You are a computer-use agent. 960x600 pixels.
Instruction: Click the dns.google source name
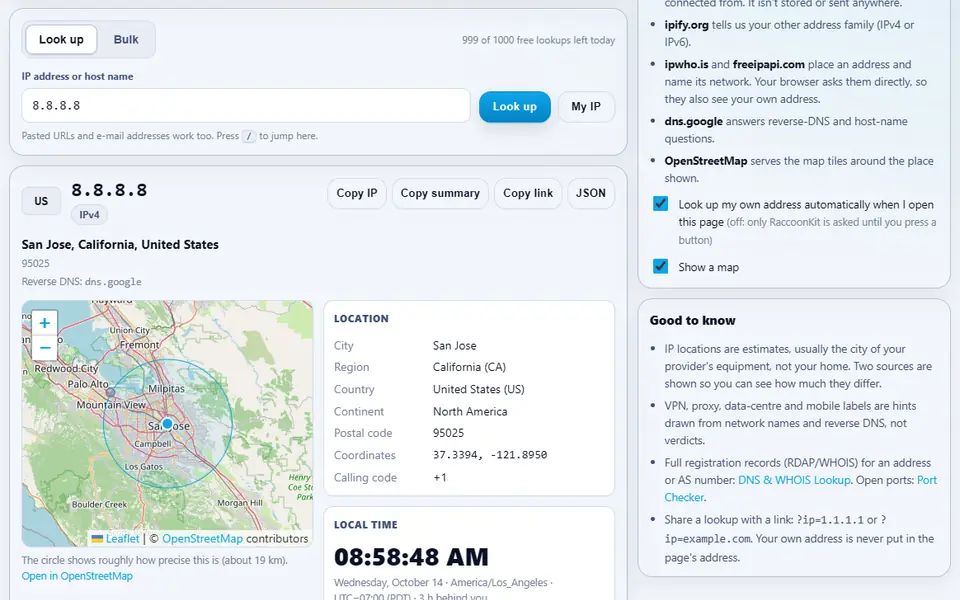pos(694,122)
